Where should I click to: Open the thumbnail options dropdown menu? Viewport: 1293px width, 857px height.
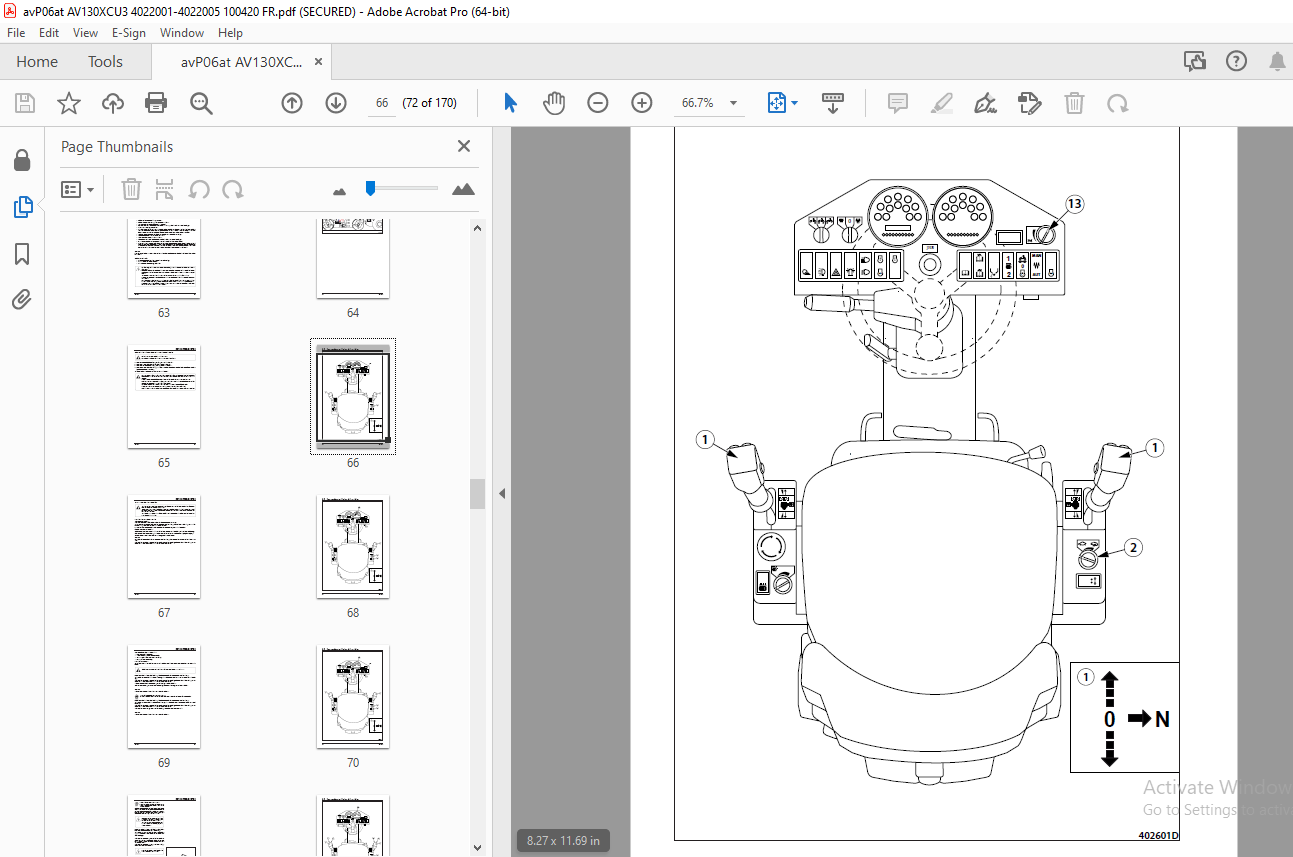tap(78, 189)
